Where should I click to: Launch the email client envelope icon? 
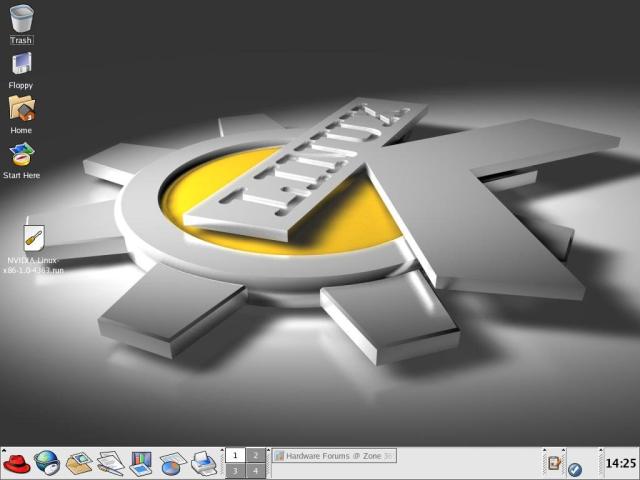(78, 463)
